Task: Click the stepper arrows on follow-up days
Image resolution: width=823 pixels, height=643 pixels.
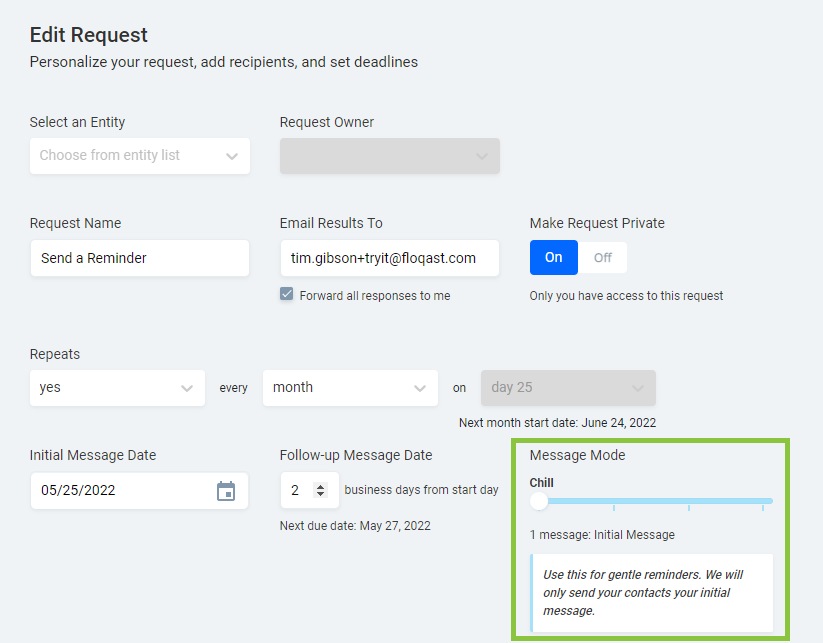Action: coord(320,490)
